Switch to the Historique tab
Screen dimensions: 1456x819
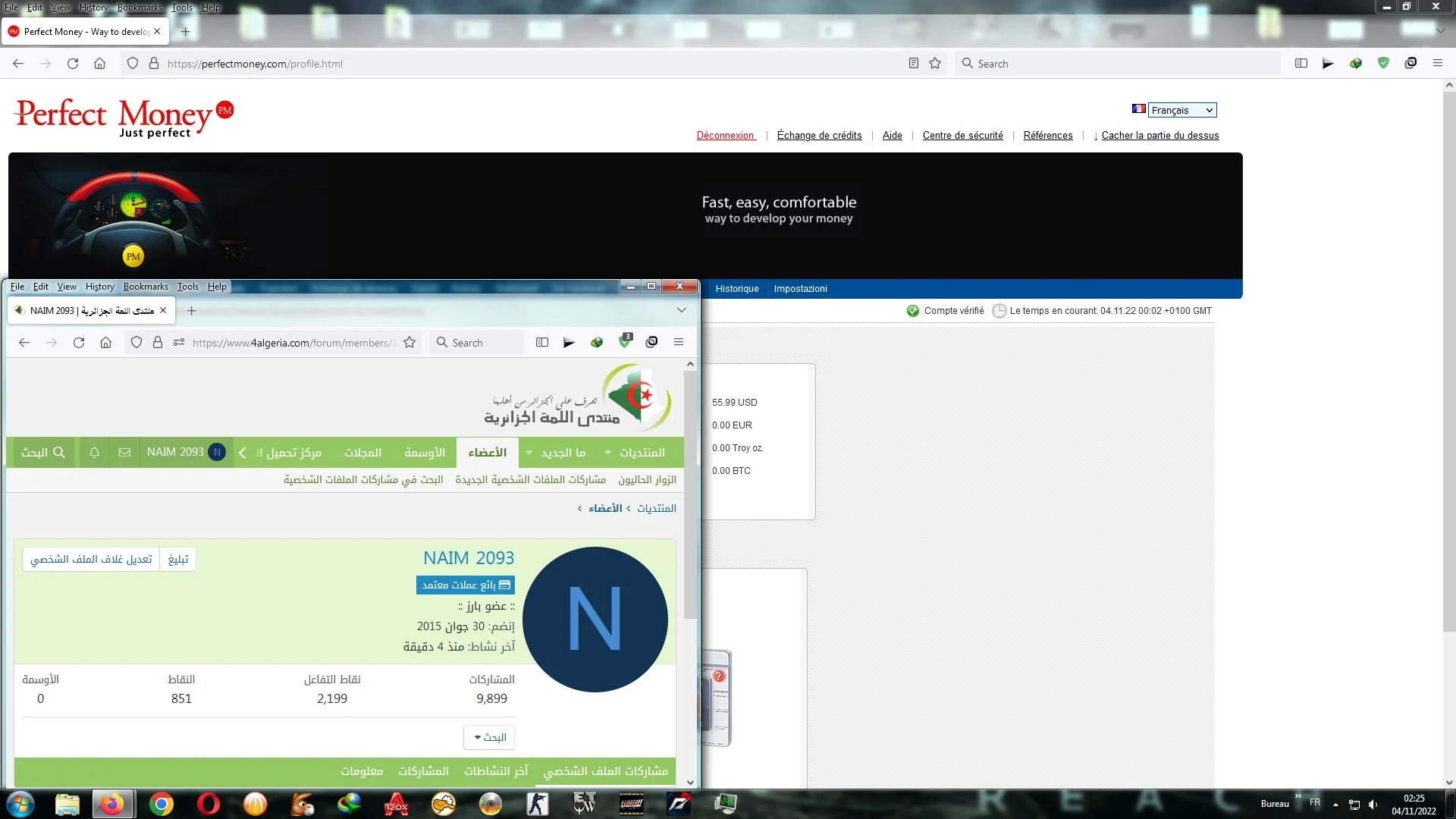pyautogui.click(x=736, y=289)
